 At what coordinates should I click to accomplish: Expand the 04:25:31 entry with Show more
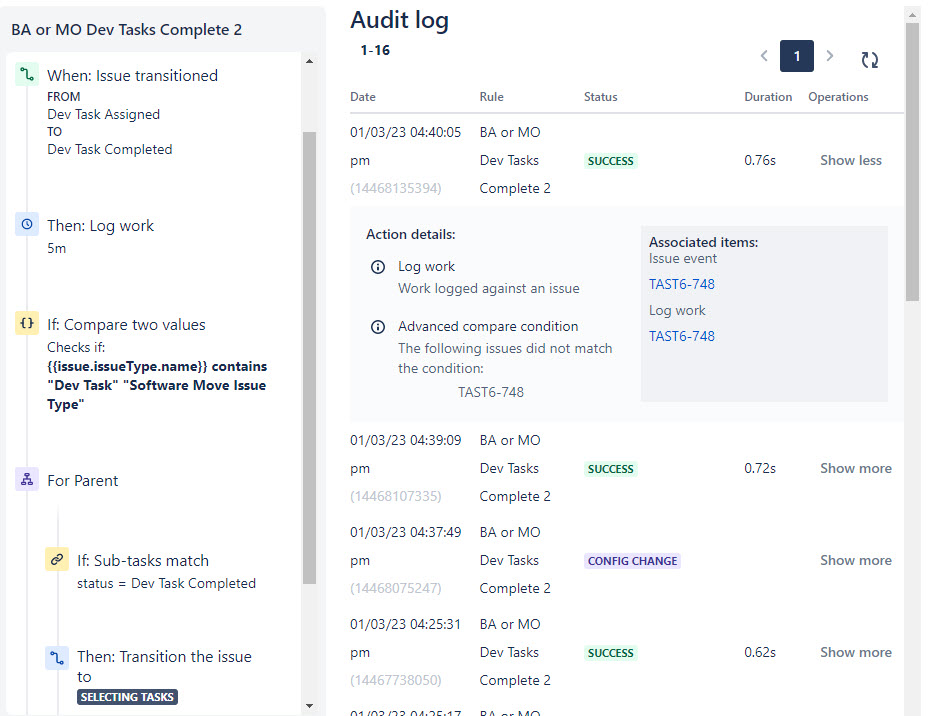(856, 652)
